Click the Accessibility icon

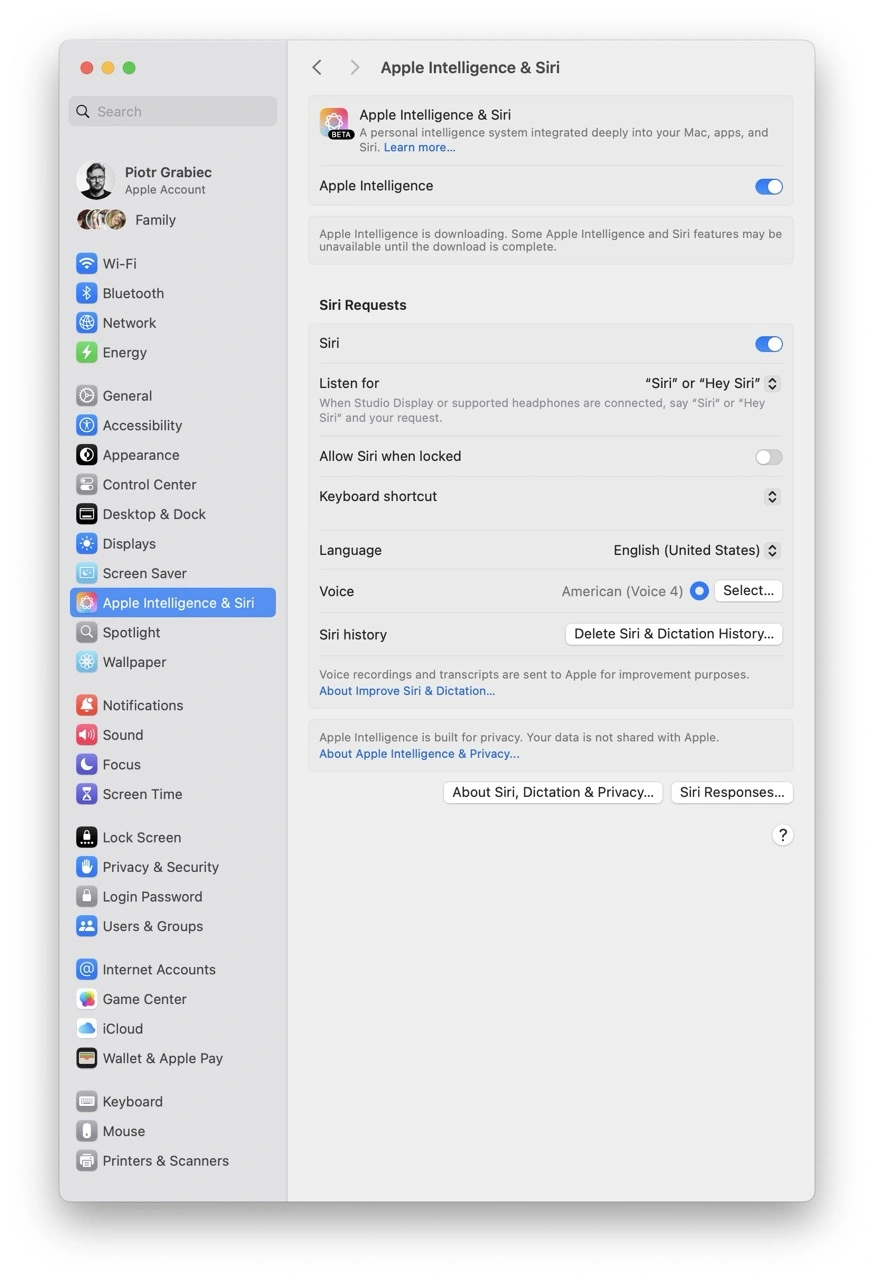pos(87,425)
